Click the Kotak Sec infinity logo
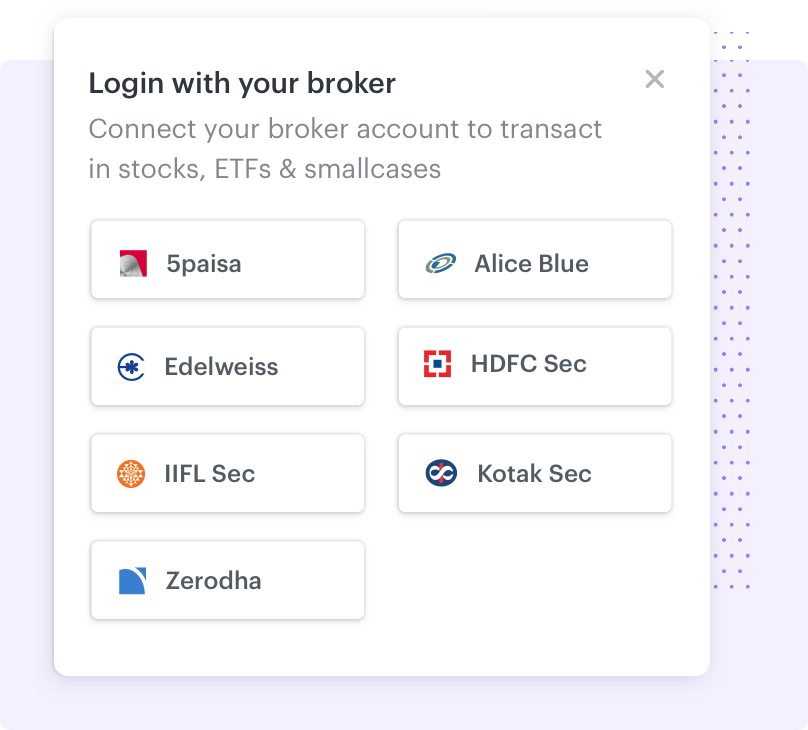 coord(441,473)
